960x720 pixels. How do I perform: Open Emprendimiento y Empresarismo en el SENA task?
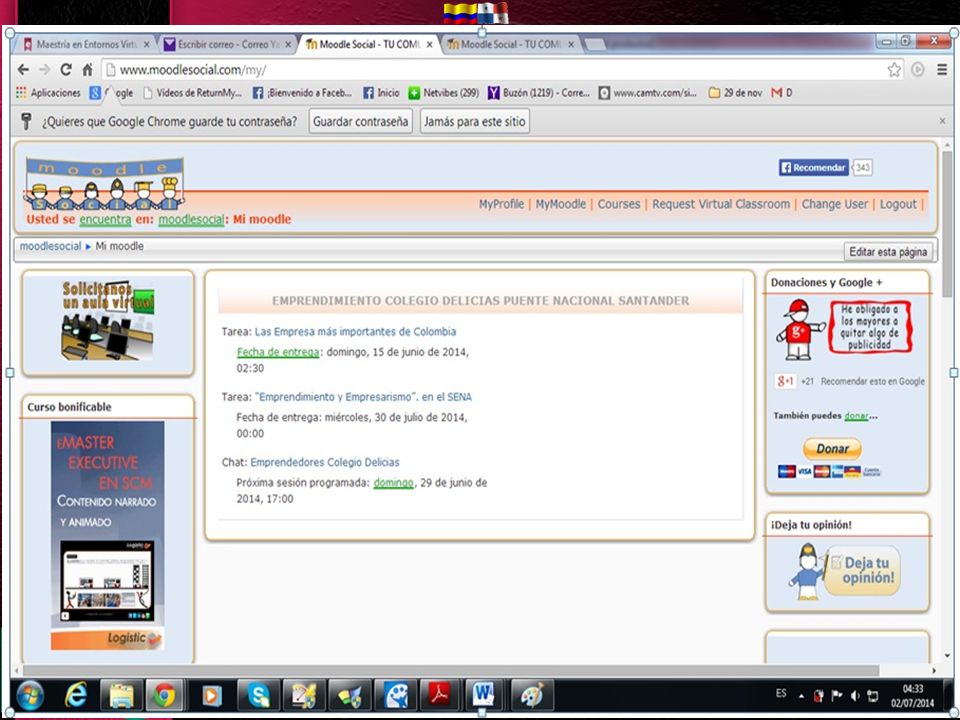pyautogui.click(x=363, y=397)
